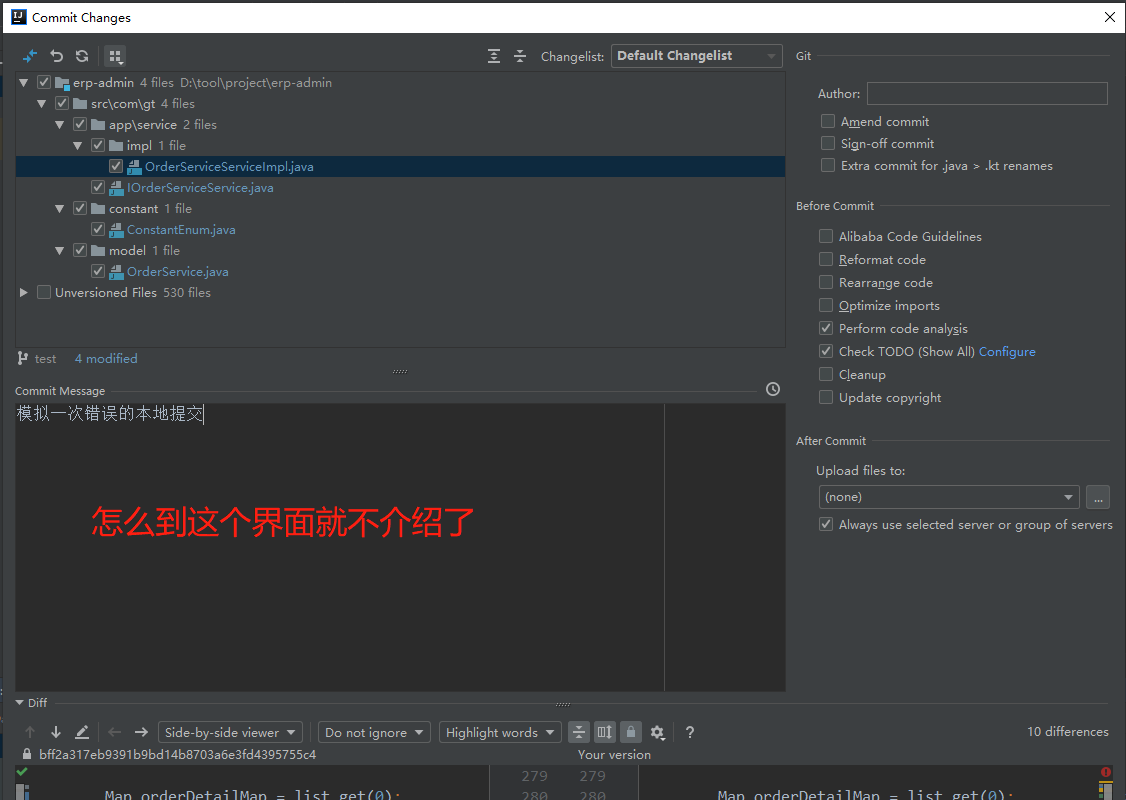Open Diff settings gear icon
This screenshot has width=1126, height=800.
click(x=657, y=732)
